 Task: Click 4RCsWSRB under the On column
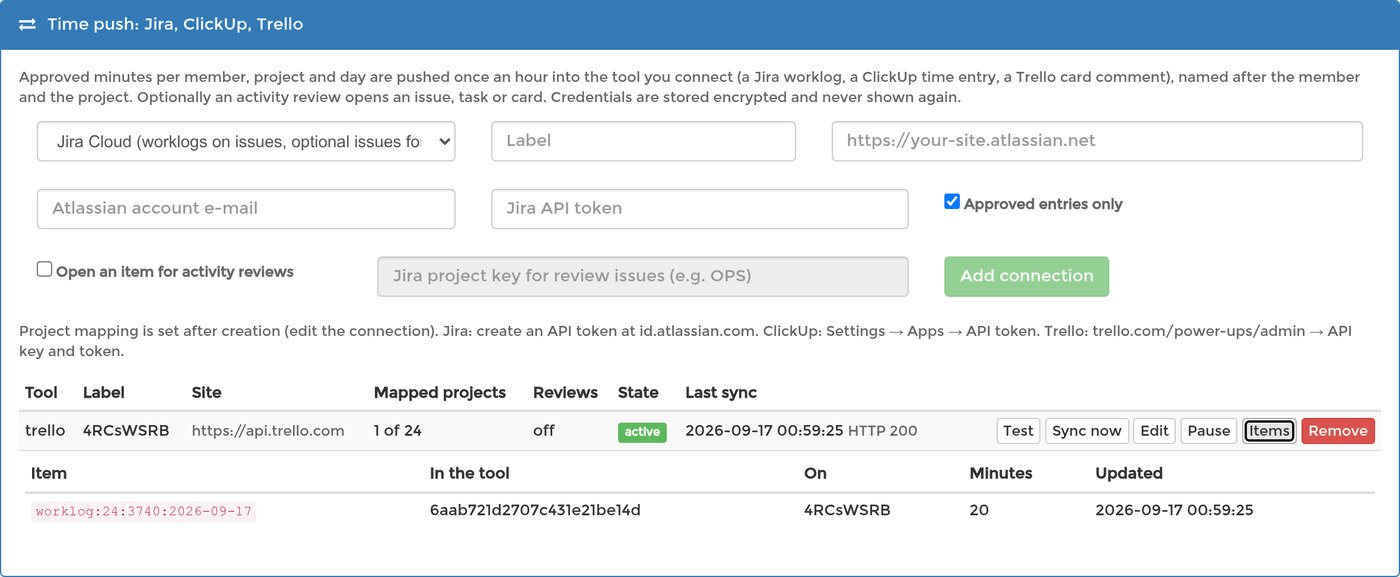(x=847, y=510)
